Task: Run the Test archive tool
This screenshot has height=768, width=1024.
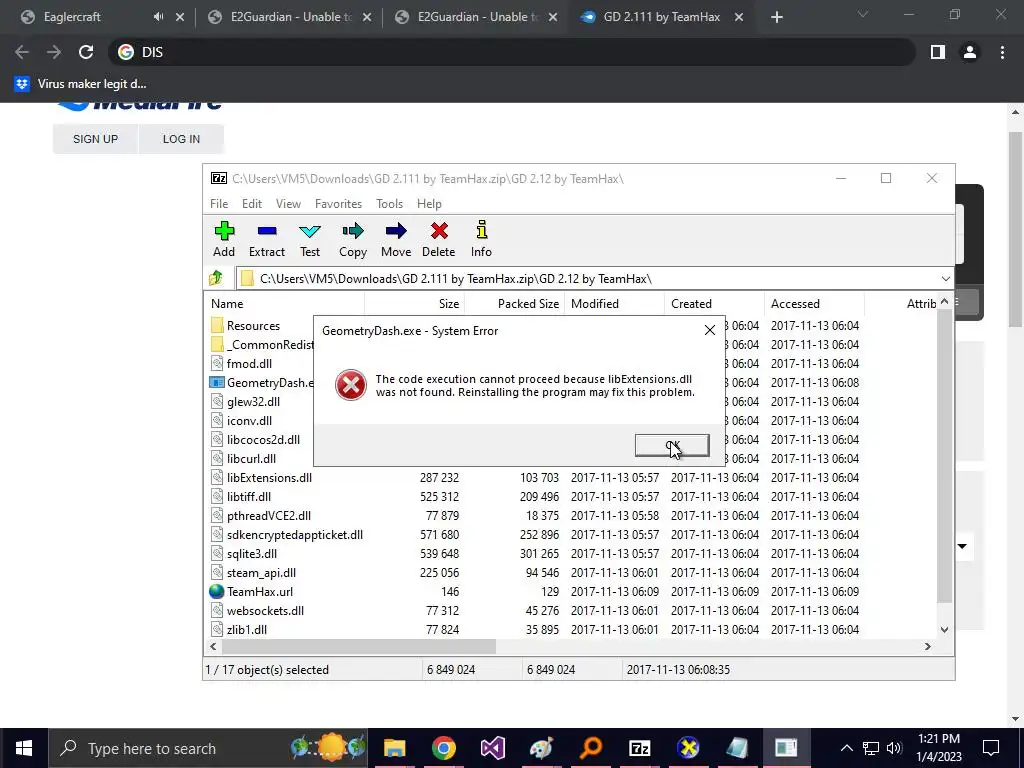Action: [x=310, y=239]
